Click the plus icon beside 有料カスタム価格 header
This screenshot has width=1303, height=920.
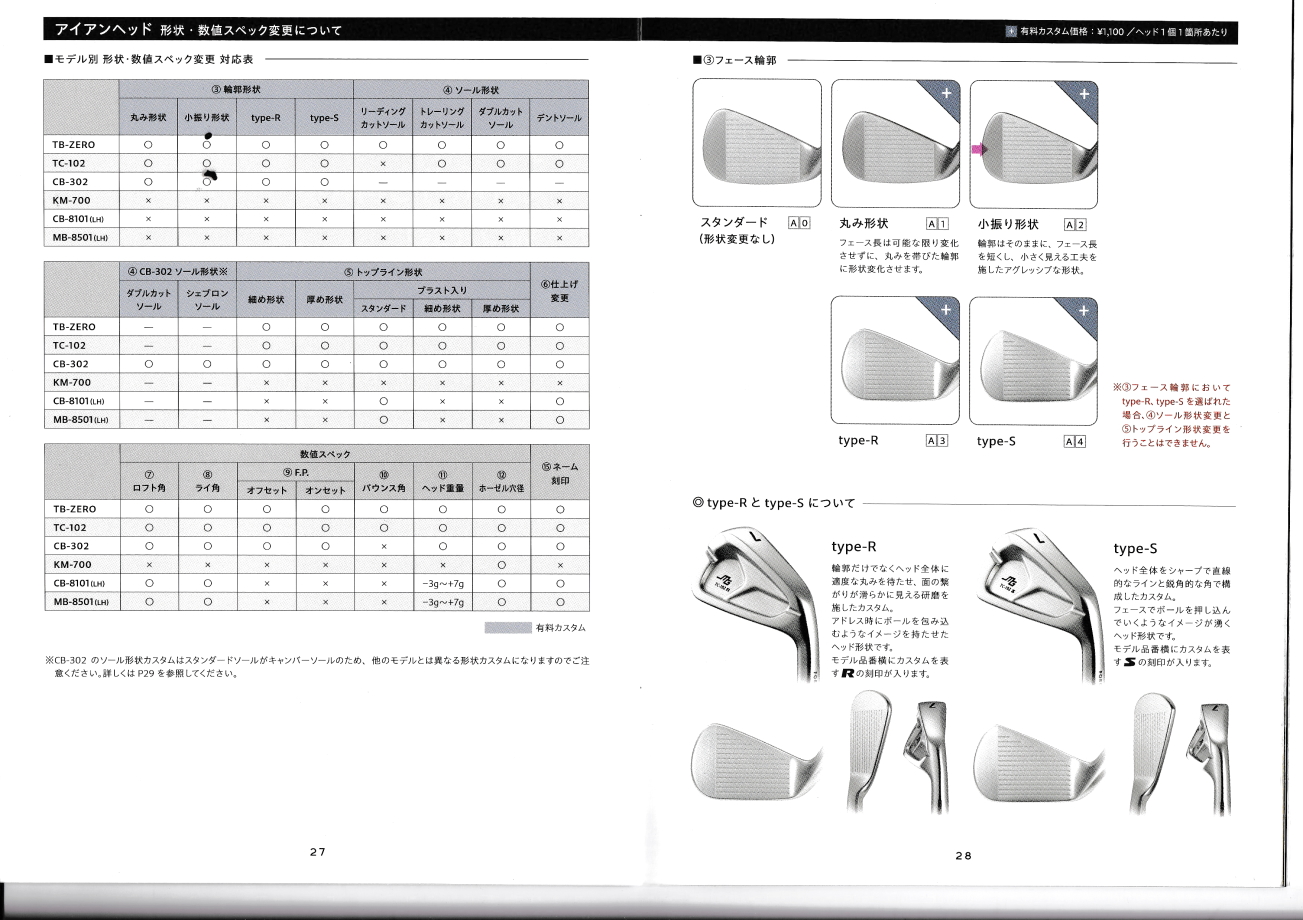pyautogui.click(x=1011, y=33)
